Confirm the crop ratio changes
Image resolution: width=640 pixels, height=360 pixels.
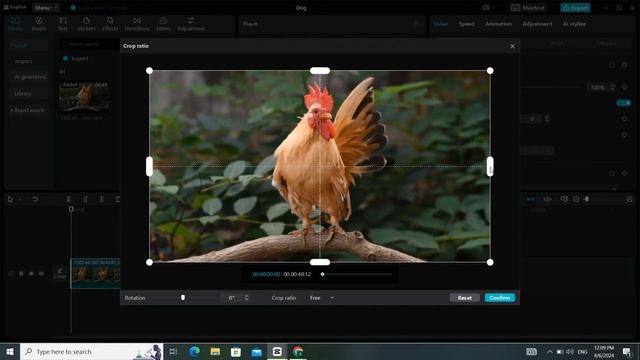(x=500, y=298)
